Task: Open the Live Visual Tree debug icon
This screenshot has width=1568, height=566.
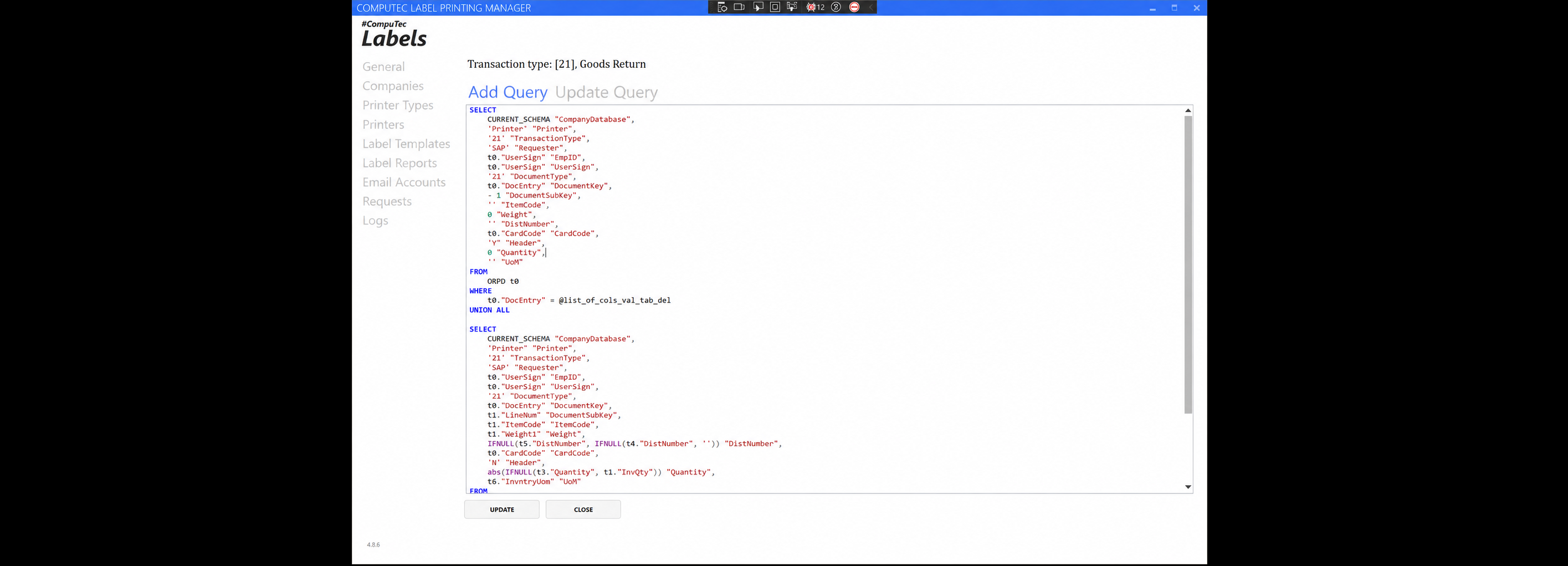Action: coord(722,7)
